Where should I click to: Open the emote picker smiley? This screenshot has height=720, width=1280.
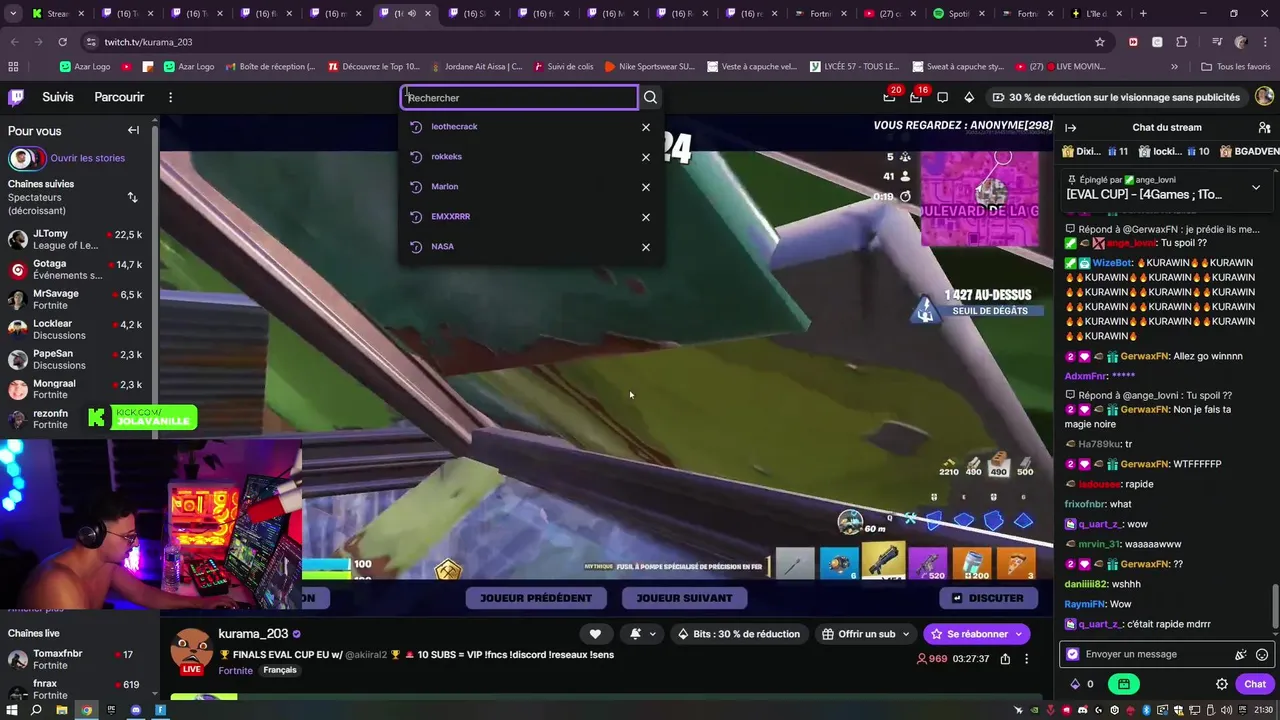(x=1262, y=654)
